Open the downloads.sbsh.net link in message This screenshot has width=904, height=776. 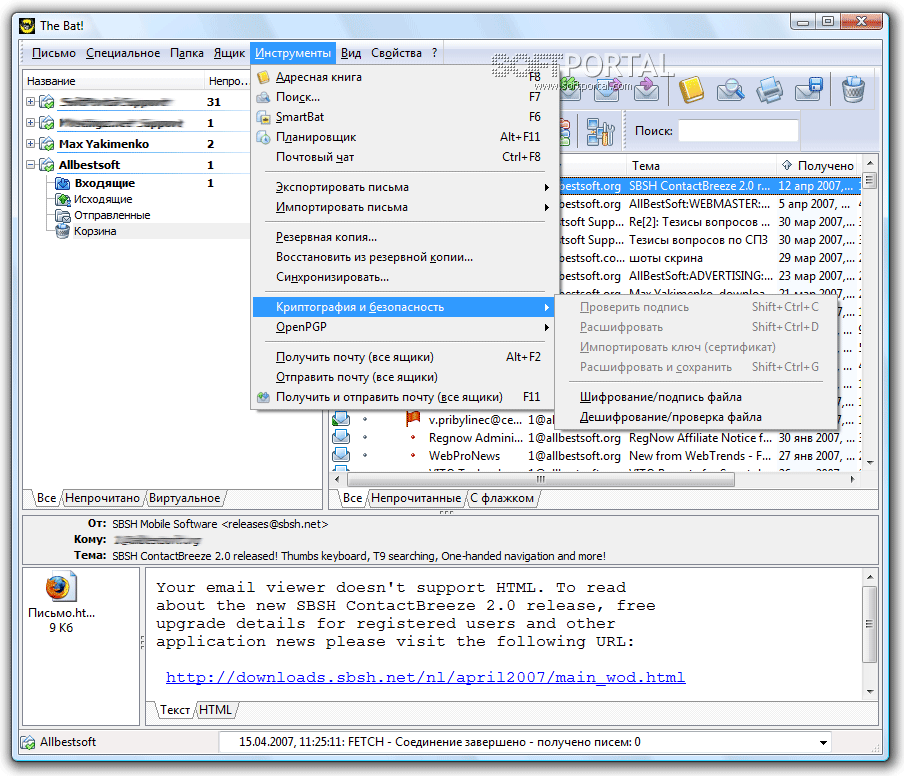425,677
